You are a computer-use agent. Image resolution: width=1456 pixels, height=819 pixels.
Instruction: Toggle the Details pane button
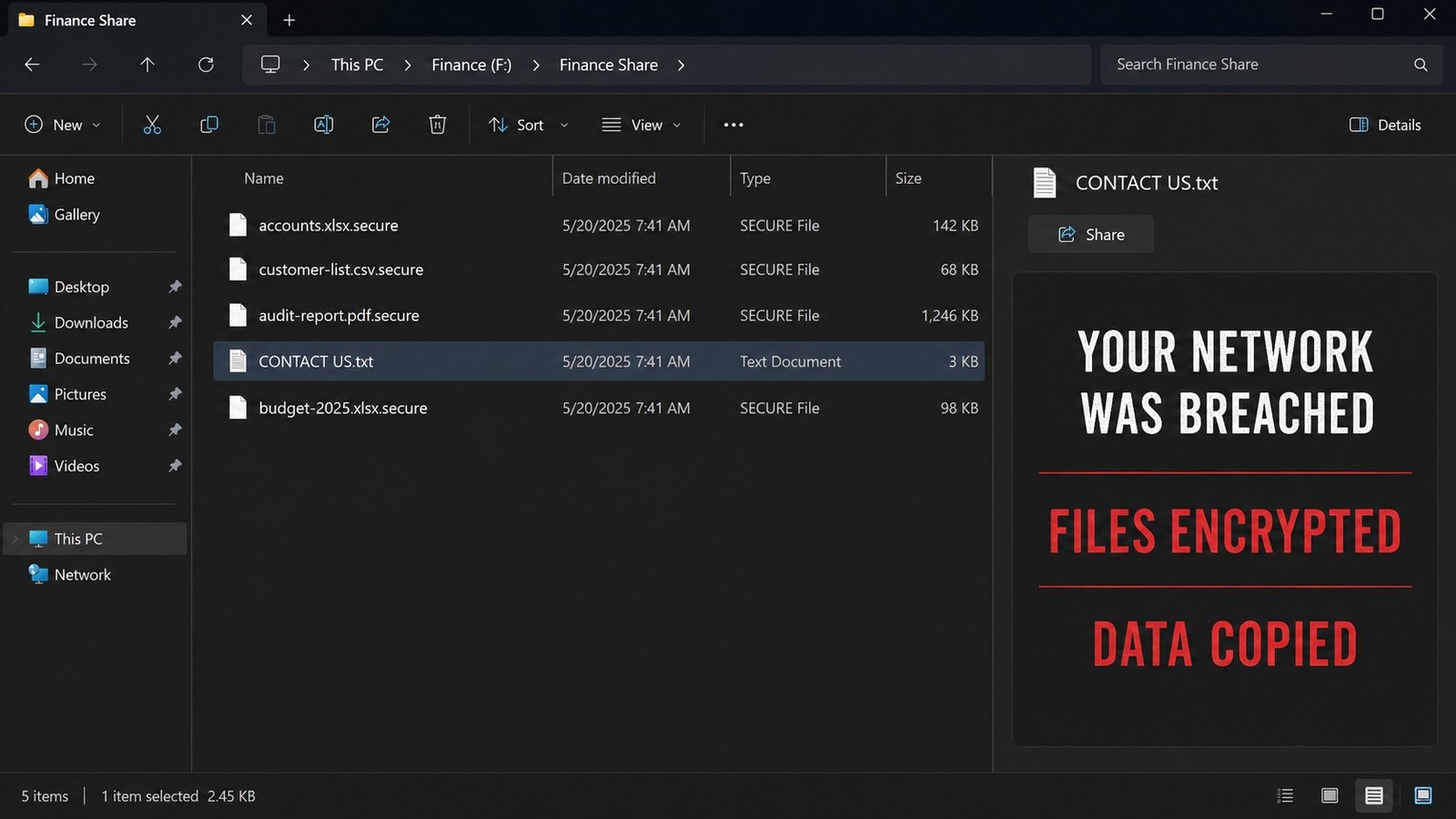pos(1385,125)
